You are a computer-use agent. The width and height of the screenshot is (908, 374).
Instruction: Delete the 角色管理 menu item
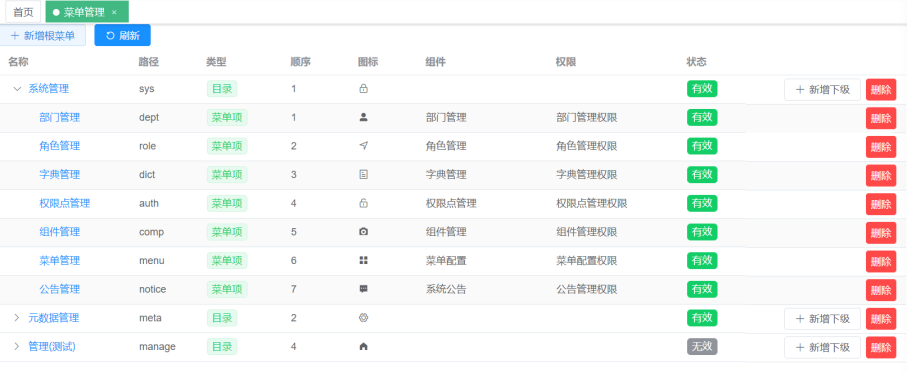pos(881,146)
